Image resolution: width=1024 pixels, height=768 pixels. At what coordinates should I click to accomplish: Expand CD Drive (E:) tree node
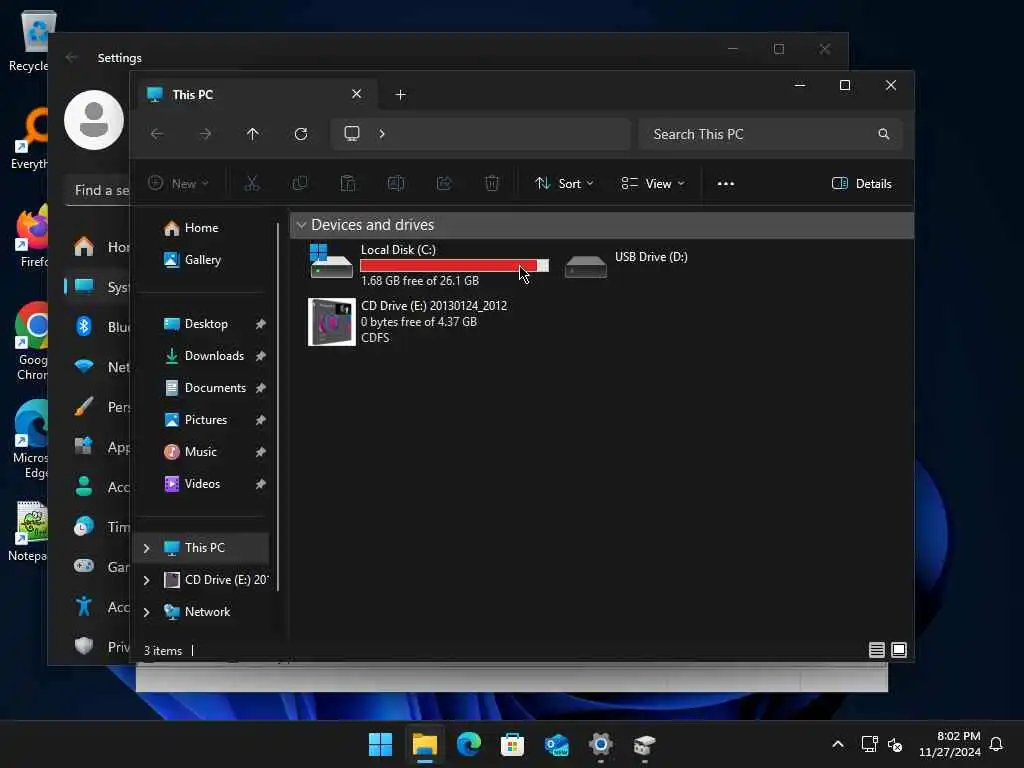[146, 580]
